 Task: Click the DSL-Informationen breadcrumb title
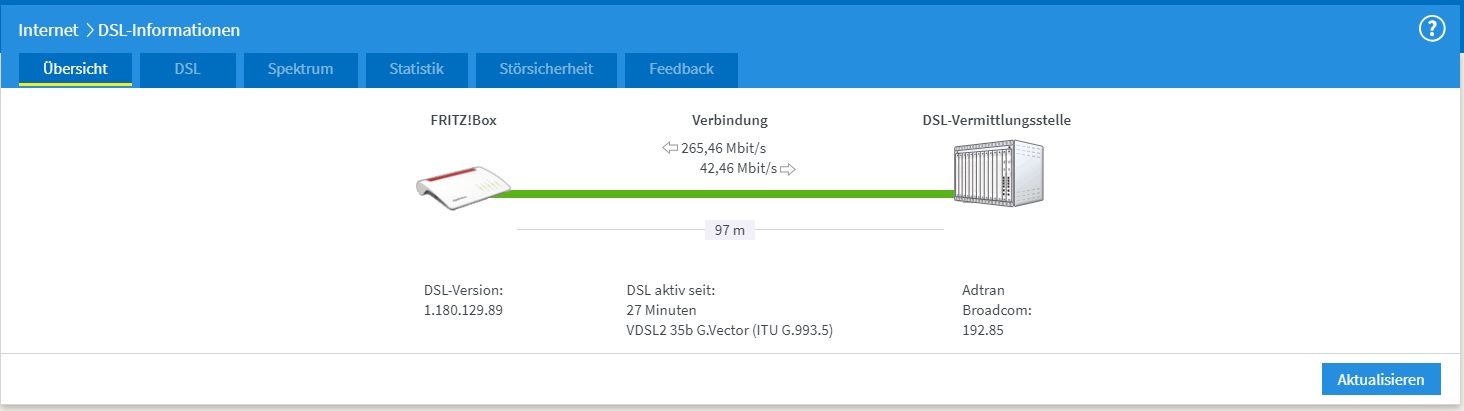click(x=169, y=30)
